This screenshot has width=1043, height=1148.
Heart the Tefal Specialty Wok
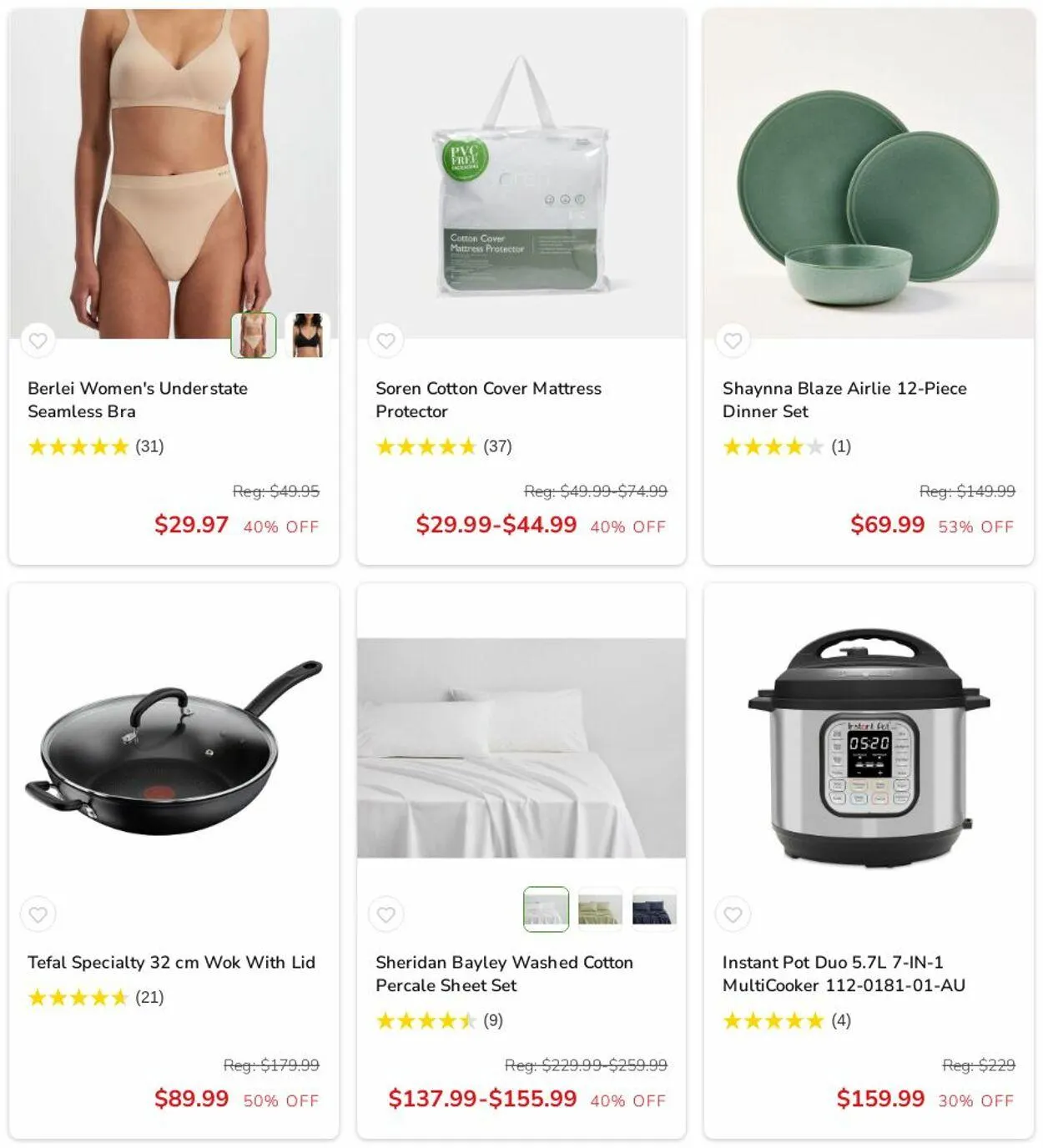38,914
